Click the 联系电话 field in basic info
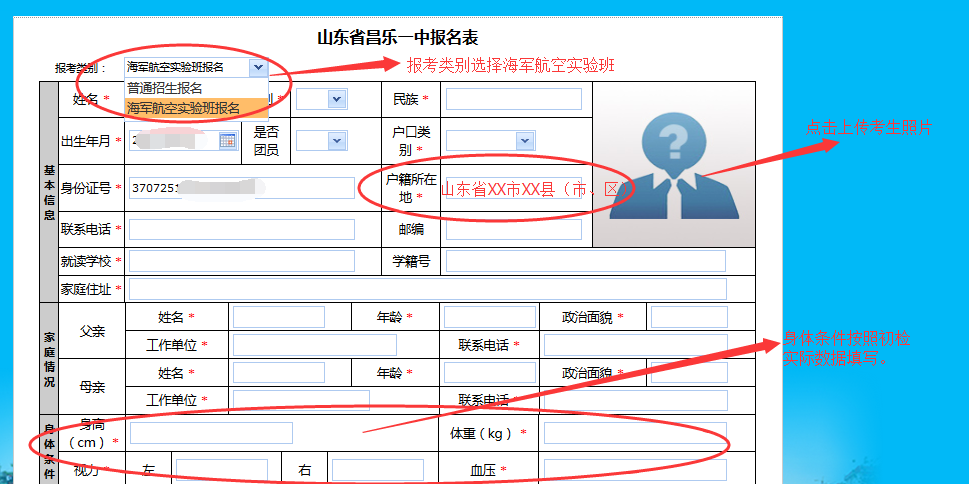The height and width of the screenshot is (484, 969). tap(241, 230)
